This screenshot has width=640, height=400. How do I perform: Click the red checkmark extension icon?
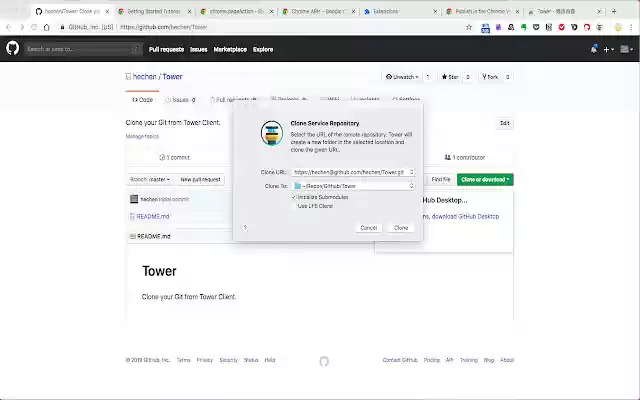coord(562,27)
